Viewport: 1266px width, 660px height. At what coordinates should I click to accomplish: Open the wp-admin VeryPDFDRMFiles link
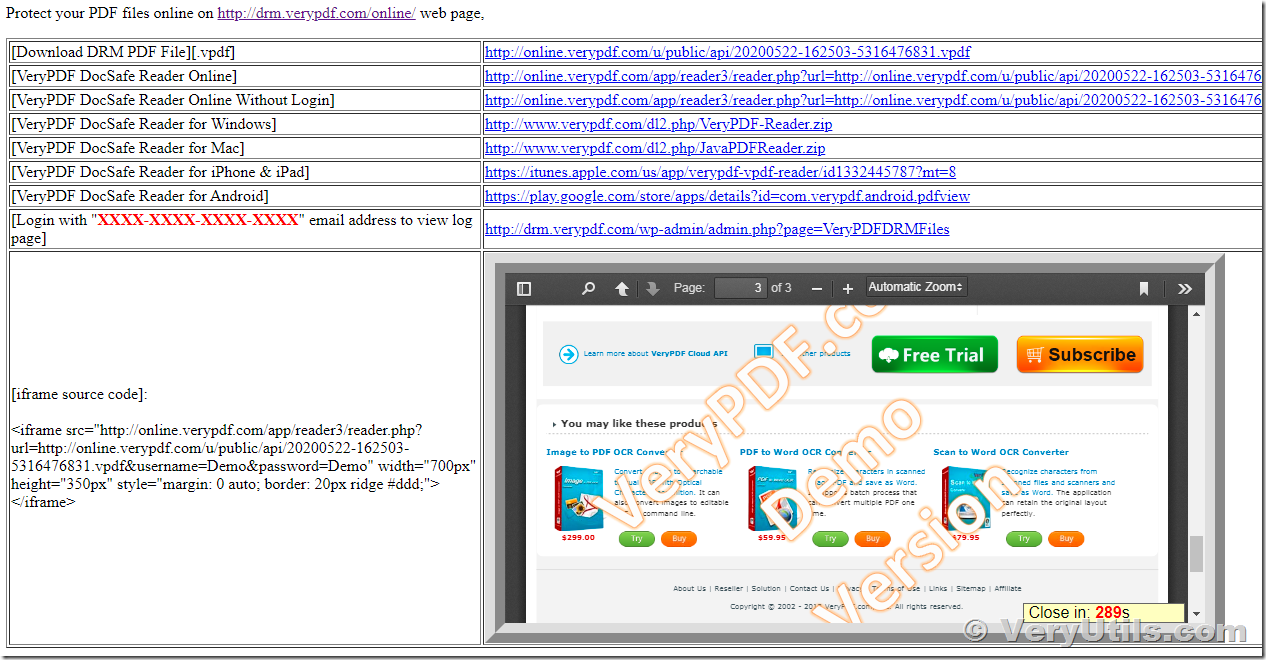(717, 229)
